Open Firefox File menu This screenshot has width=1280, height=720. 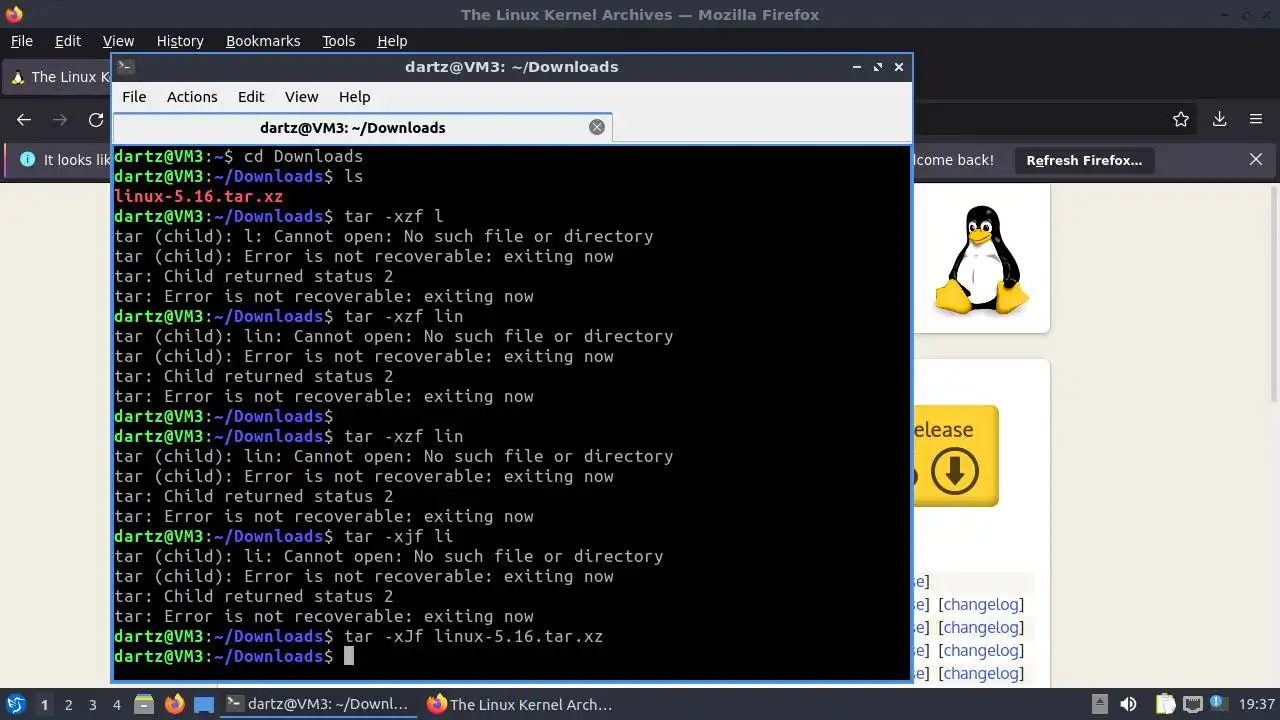21,41
